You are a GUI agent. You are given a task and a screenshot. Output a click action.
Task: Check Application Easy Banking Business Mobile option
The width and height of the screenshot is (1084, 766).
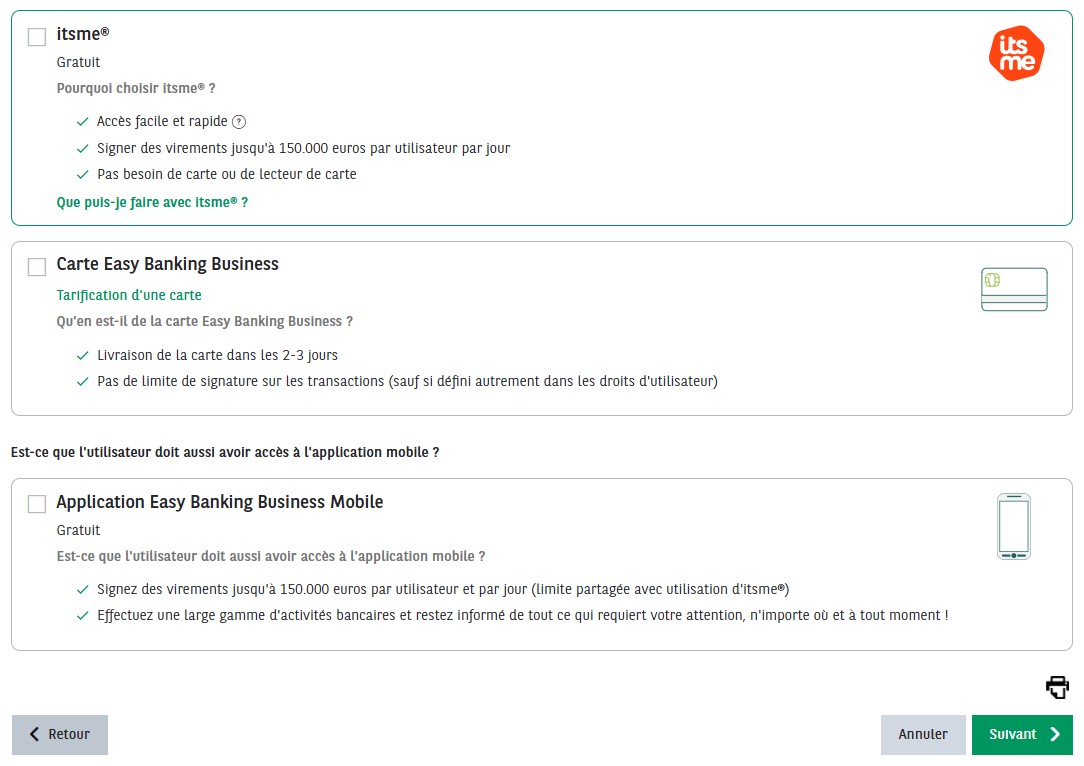(x=37, y=504)
